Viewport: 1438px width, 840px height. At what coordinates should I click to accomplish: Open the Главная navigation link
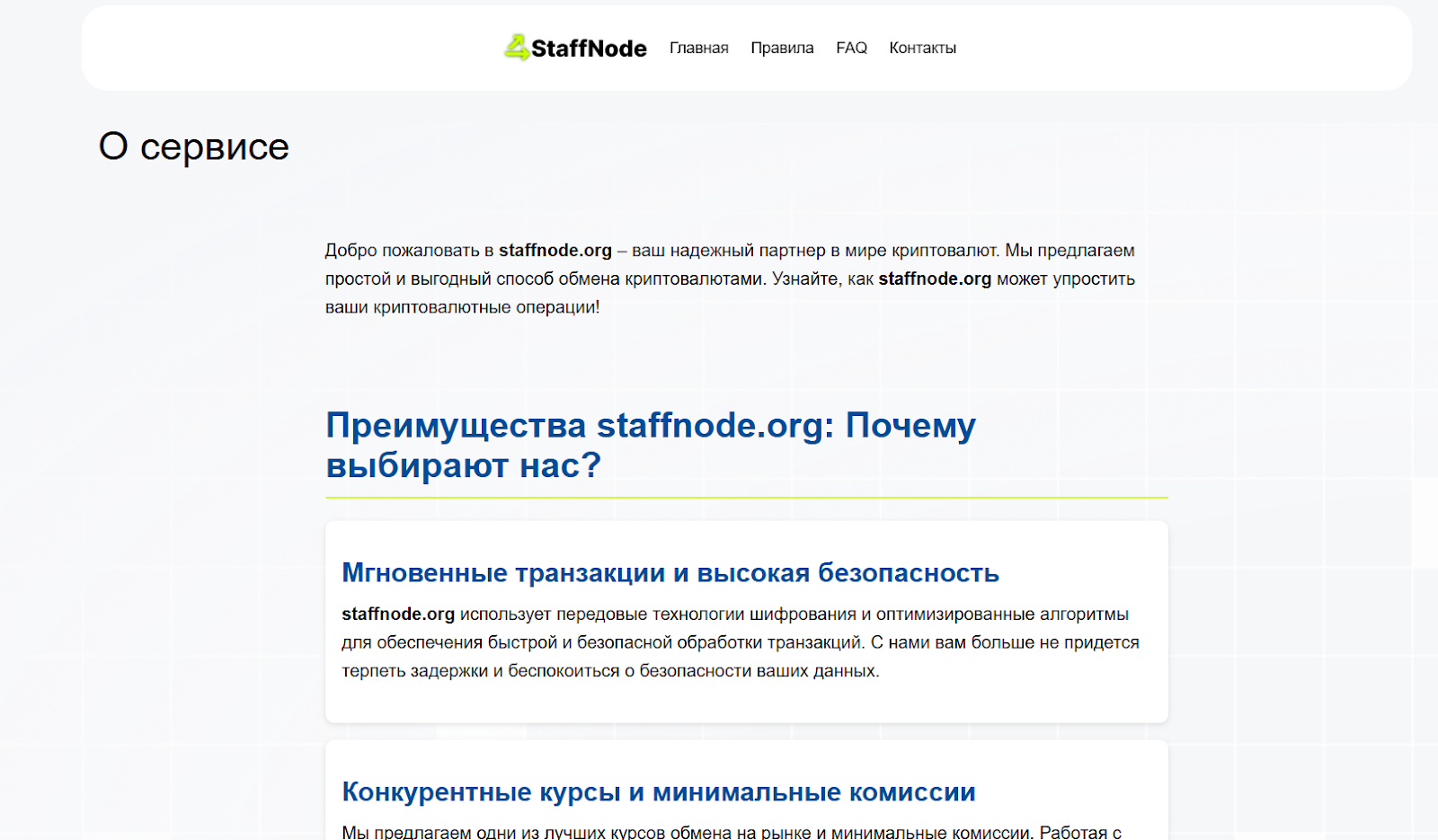pos(699,48)
